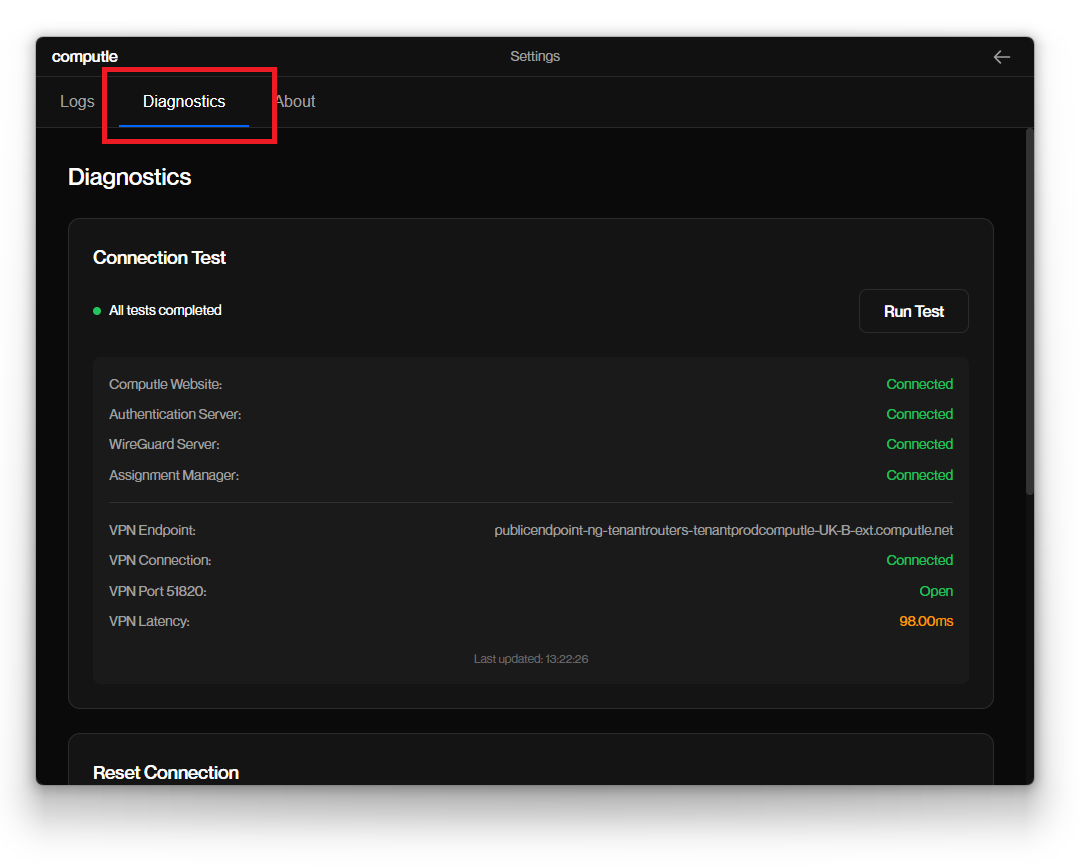This screenshot has width=1079, height=867.
Task: Click the Computle Website Connected status
Action: coord(919,384)
